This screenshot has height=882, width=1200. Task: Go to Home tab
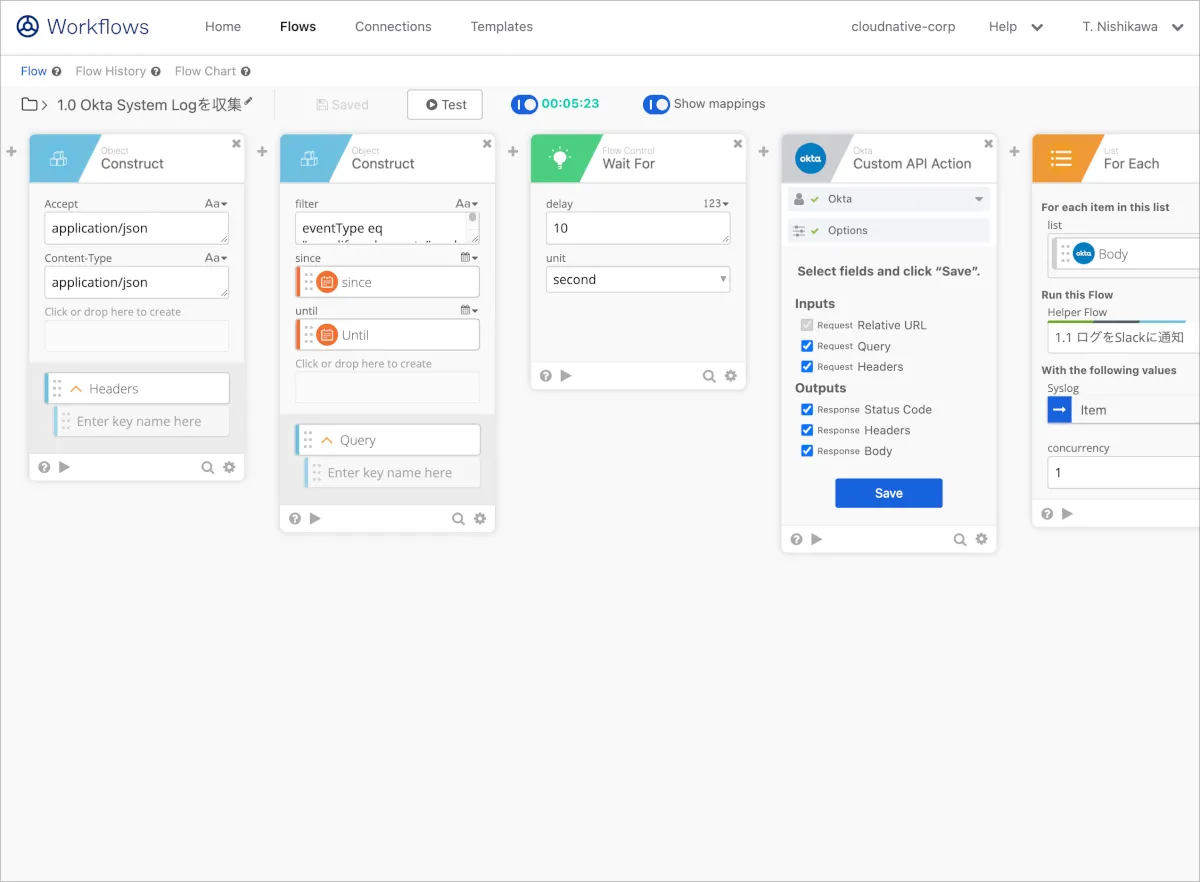(223, 27)
